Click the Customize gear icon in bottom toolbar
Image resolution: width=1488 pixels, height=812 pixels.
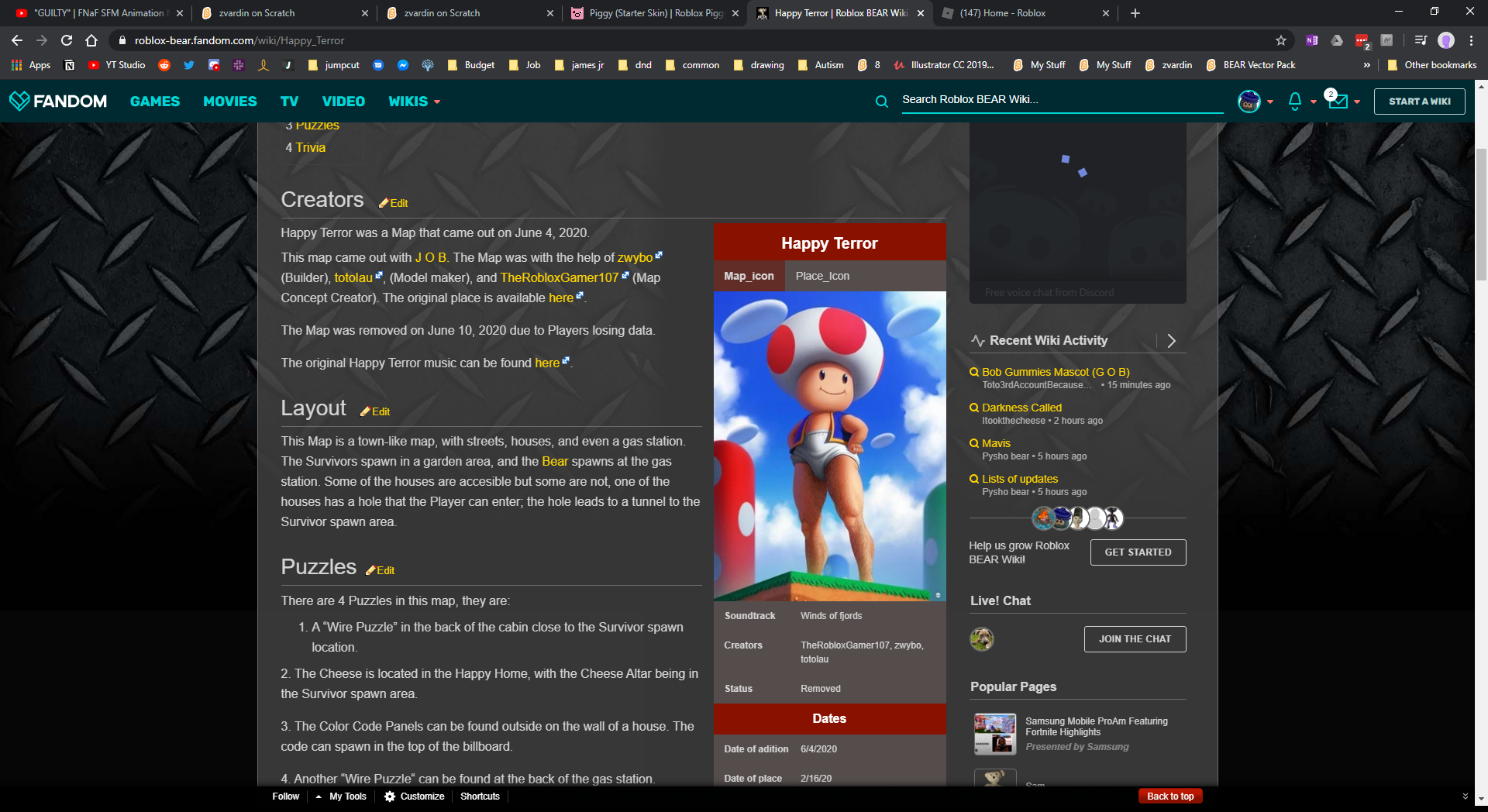[390, 797]
